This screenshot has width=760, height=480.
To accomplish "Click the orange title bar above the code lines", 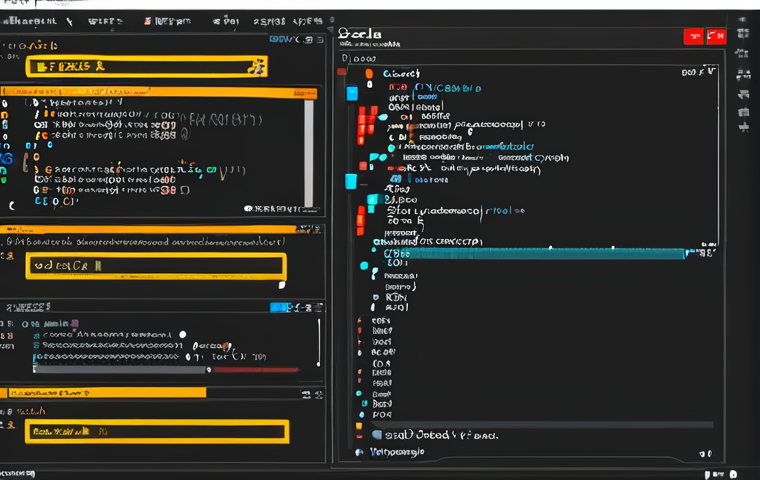I will pos(159,92).
